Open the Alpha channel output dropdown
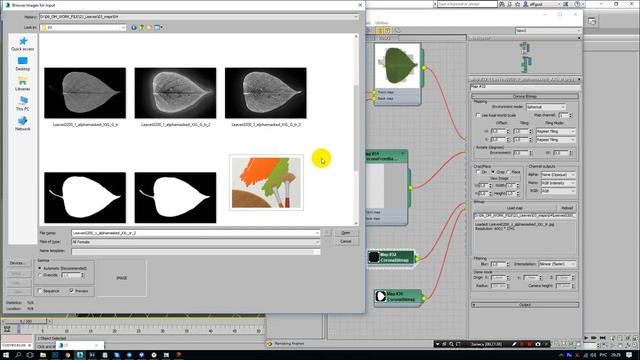This screenshot has height=360, width=640. pos(558,175)
